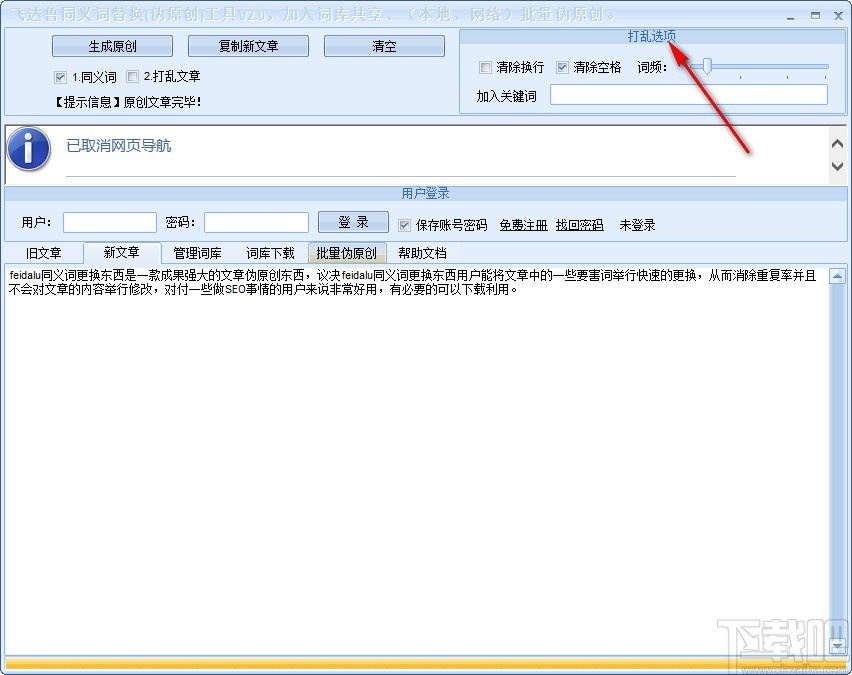This screenshot has height=675, width=852.
Task: Toggle 保存账号密码 checkbox
Action: pos(404,225)
